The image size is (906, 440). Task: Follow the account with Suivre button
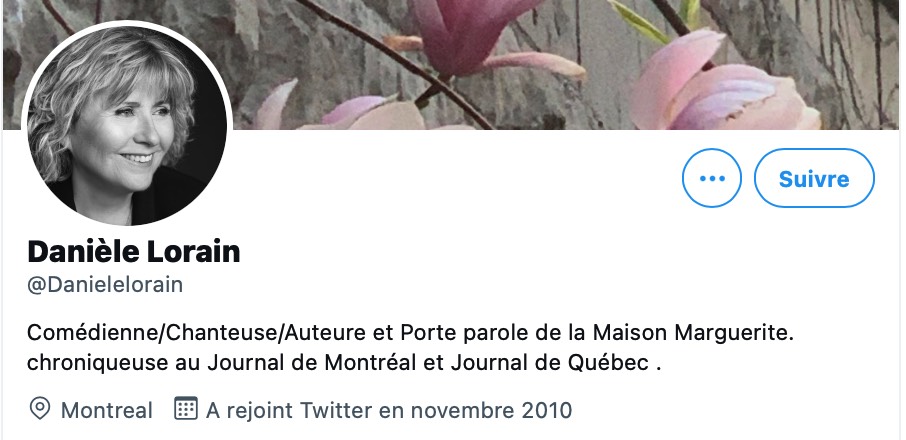[814, 178]
